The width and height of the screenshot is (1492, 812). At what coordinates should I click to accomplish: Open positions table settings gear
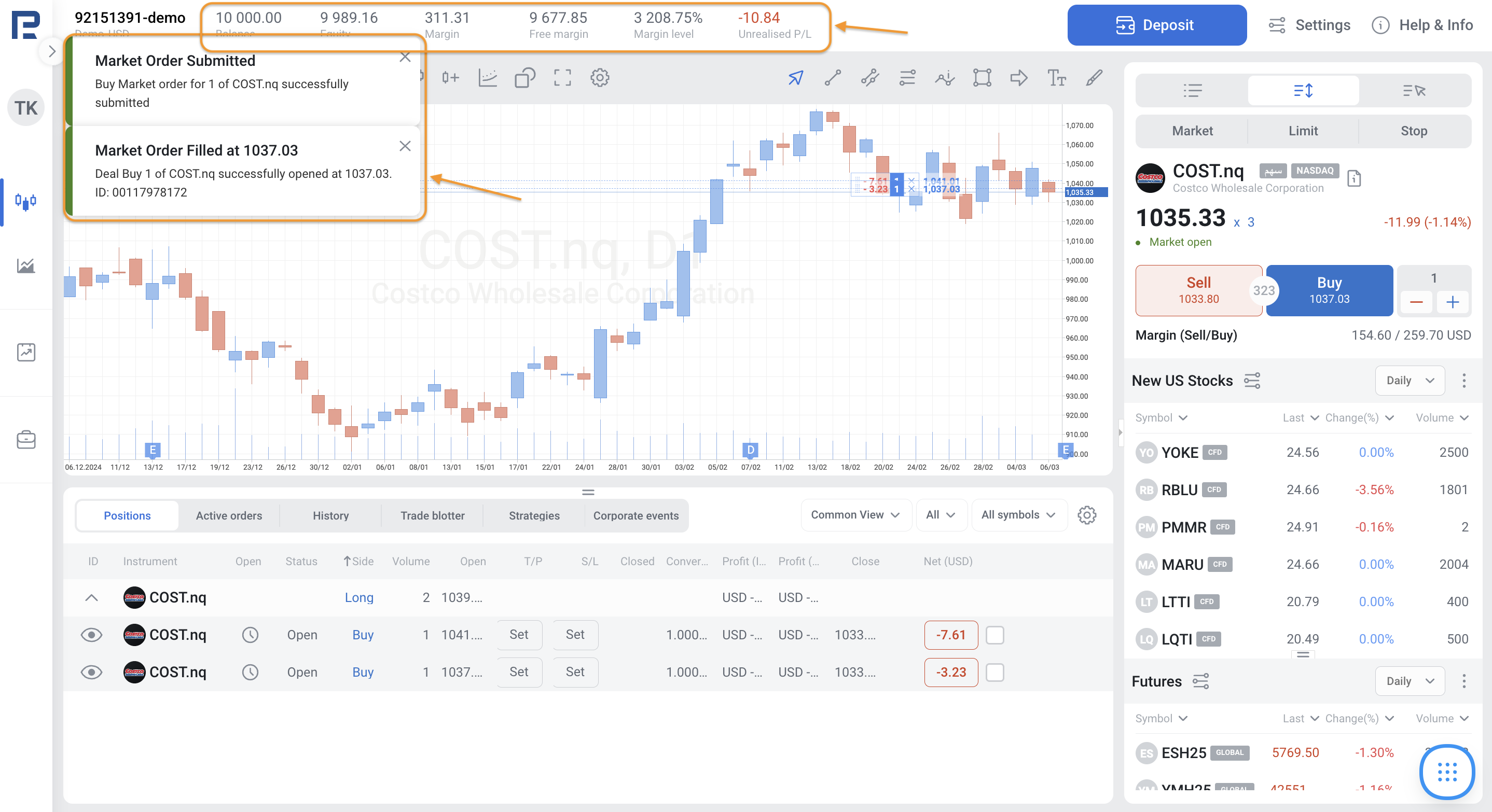click(1086, 515)
